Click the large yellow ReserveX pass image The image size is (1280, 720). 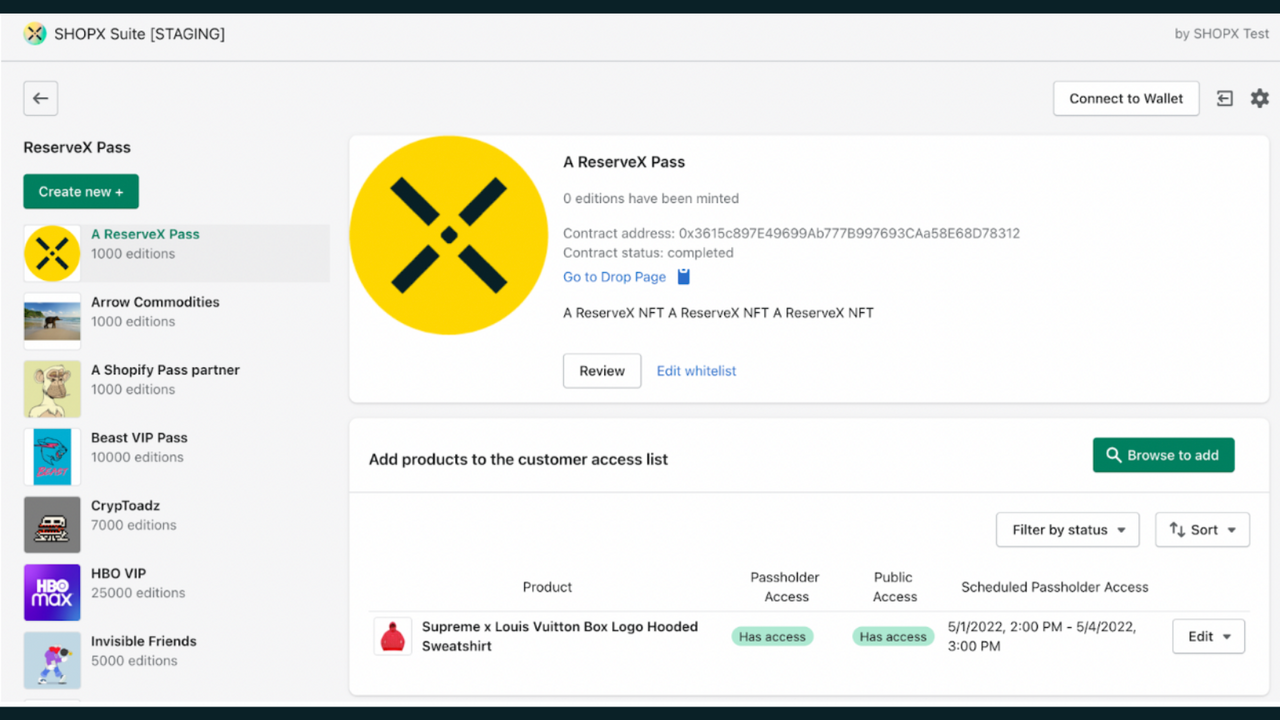coord(448,235)
